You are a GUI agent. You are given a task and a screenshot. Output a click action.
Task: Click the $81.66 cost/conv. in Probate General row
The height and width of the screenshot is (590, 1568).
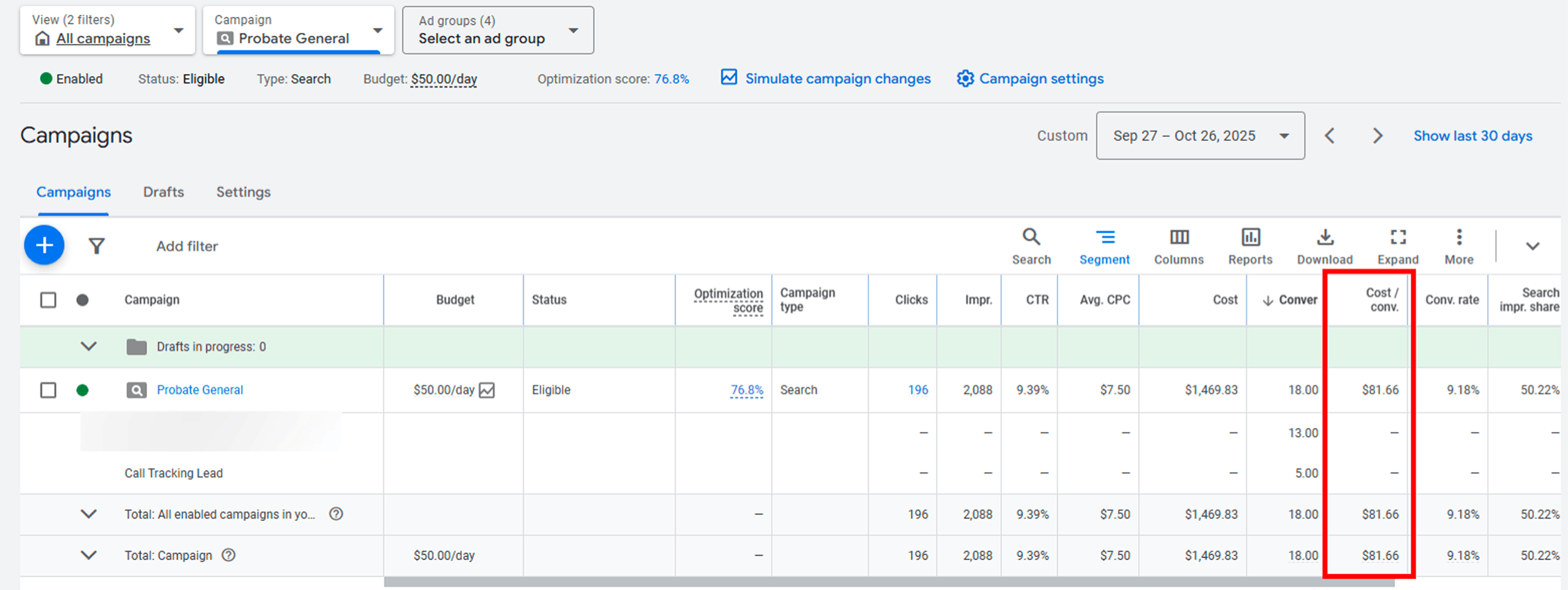click(1380, 390)
